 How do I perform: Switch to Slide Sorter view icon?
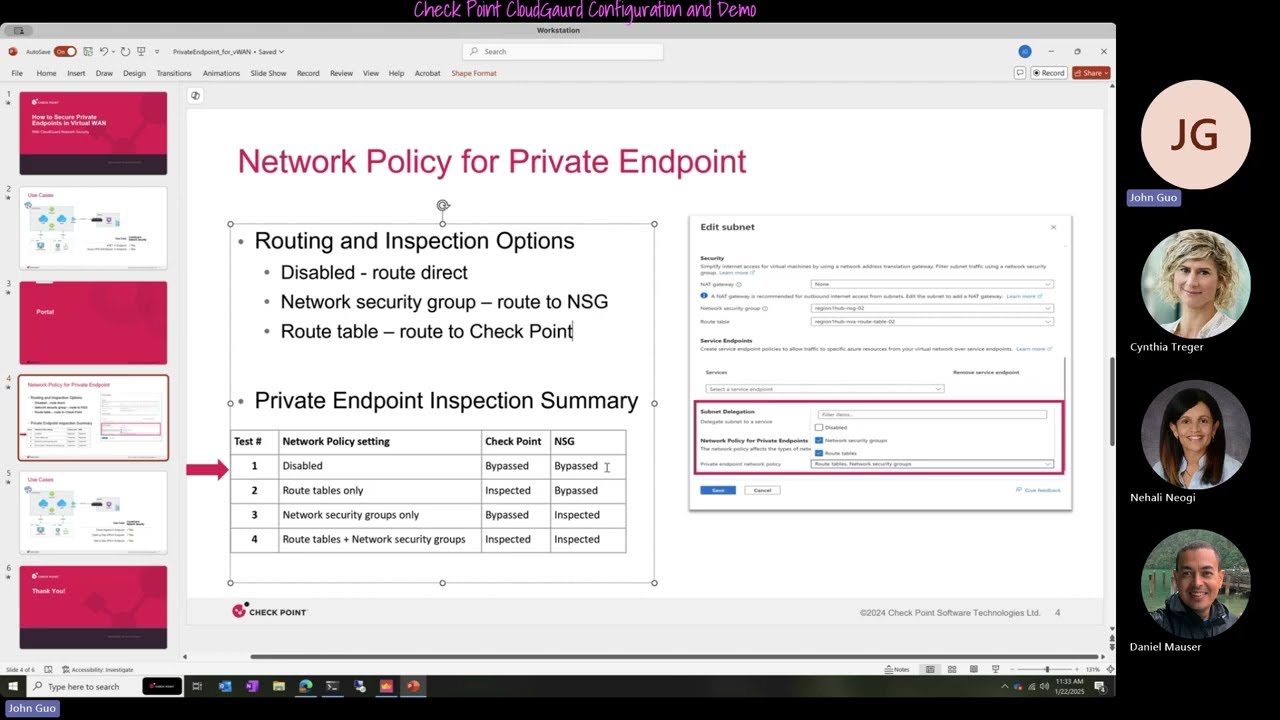pos(952,669)
